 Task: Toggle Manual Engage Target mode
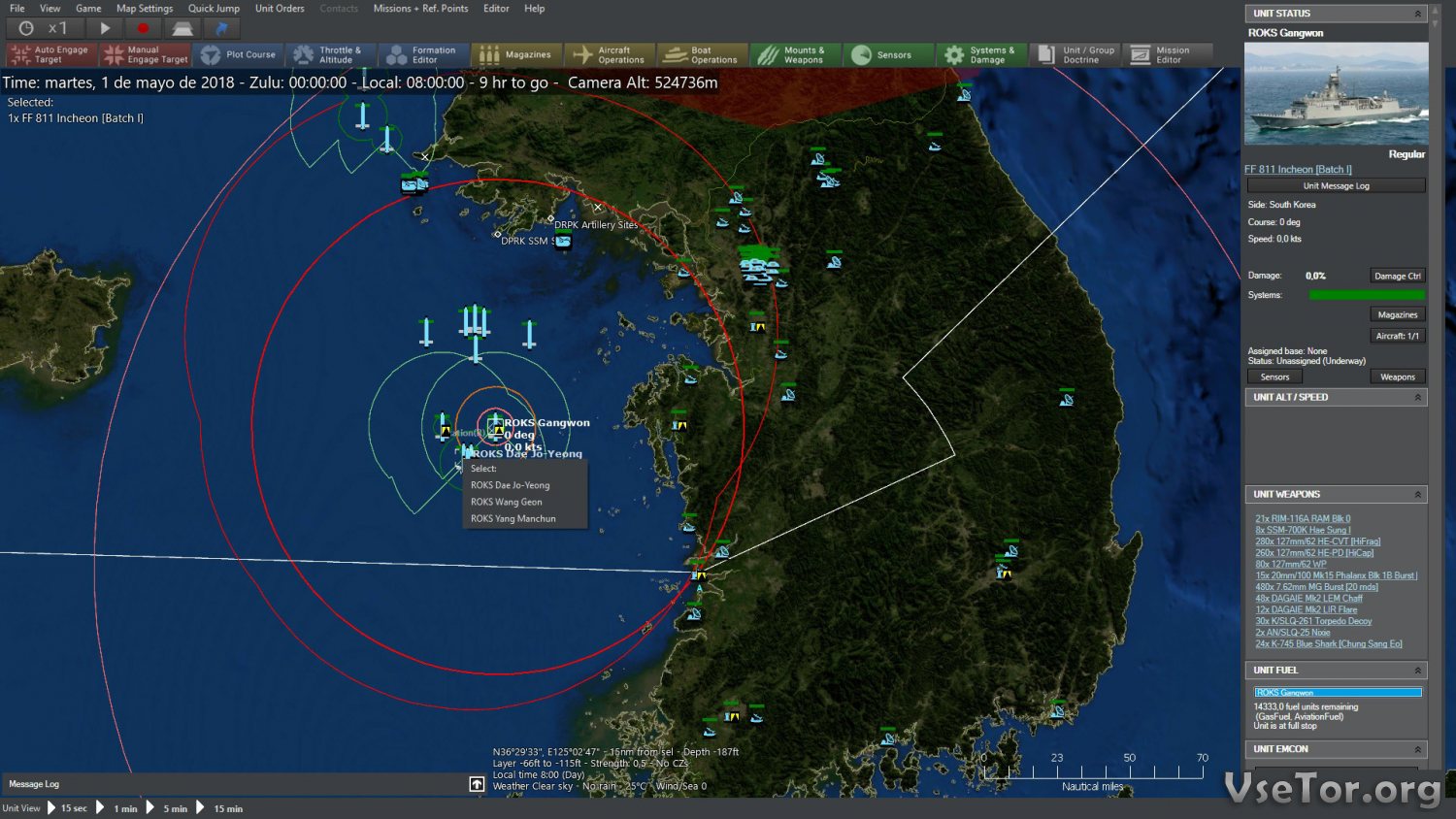[x=146, y=55]
